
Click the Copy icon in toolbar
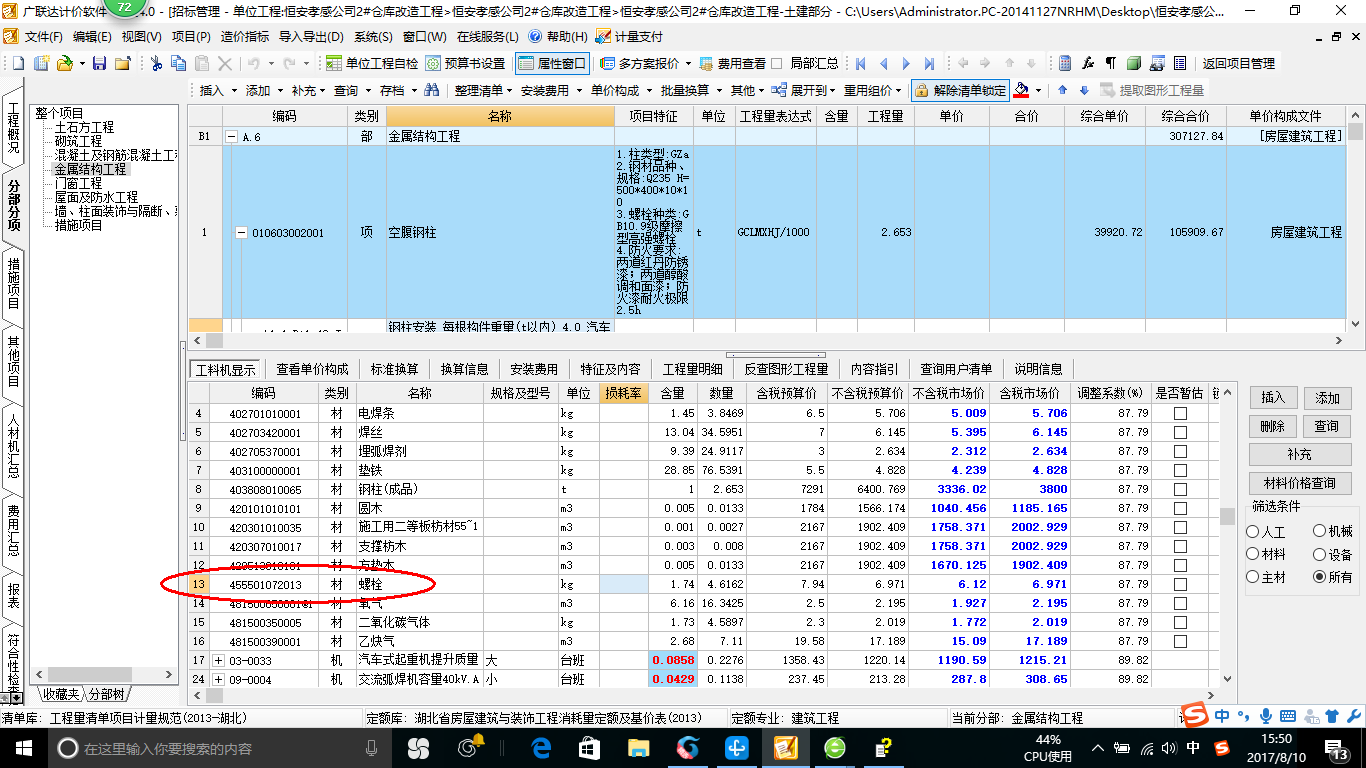click(178, 63)
